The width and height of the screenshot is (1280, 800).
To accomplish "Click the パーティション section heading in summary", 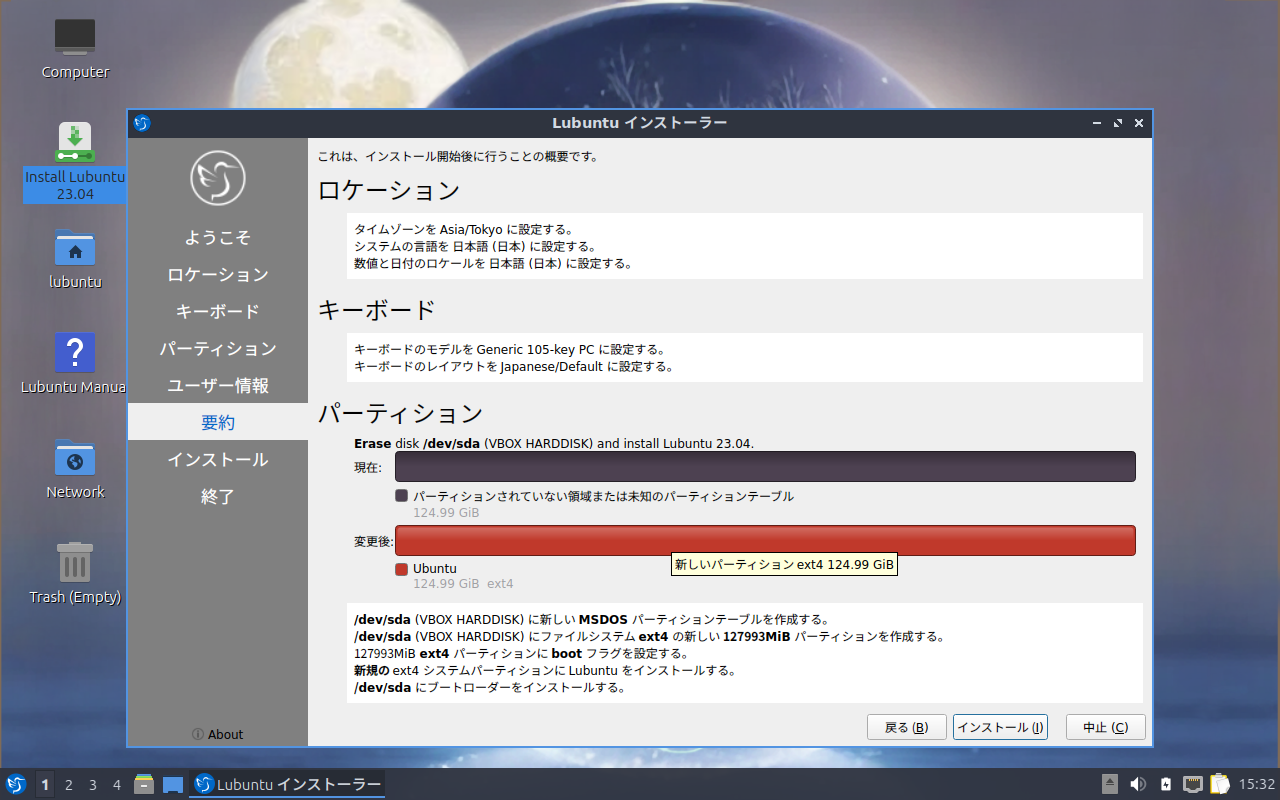I will click(x=401, y=413).
